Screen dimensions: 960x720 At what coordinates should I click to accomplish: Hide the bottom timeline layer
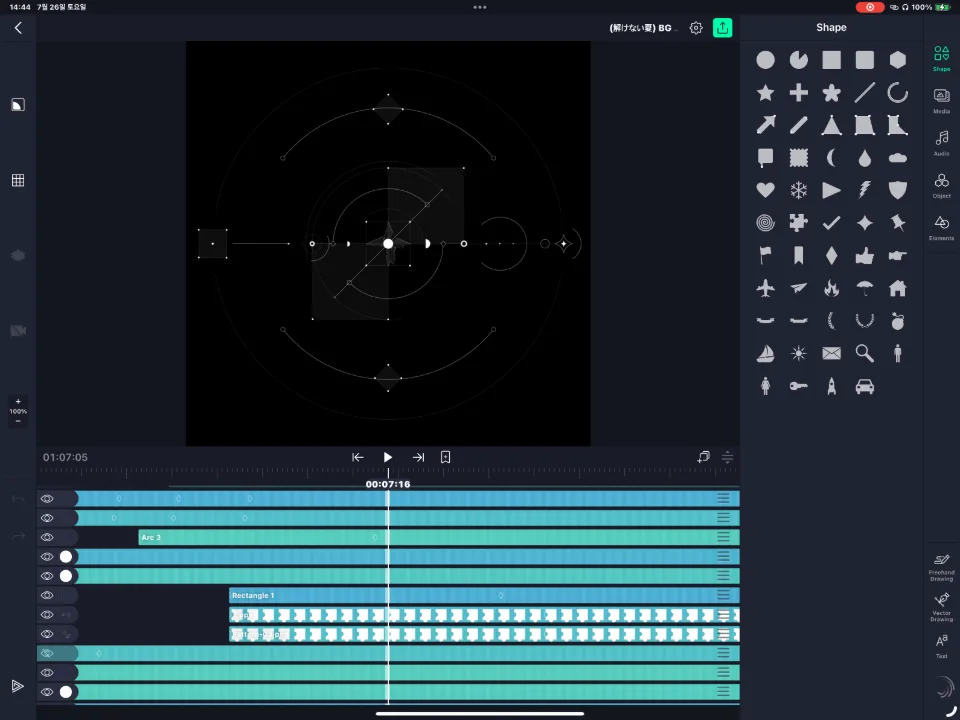47,692
